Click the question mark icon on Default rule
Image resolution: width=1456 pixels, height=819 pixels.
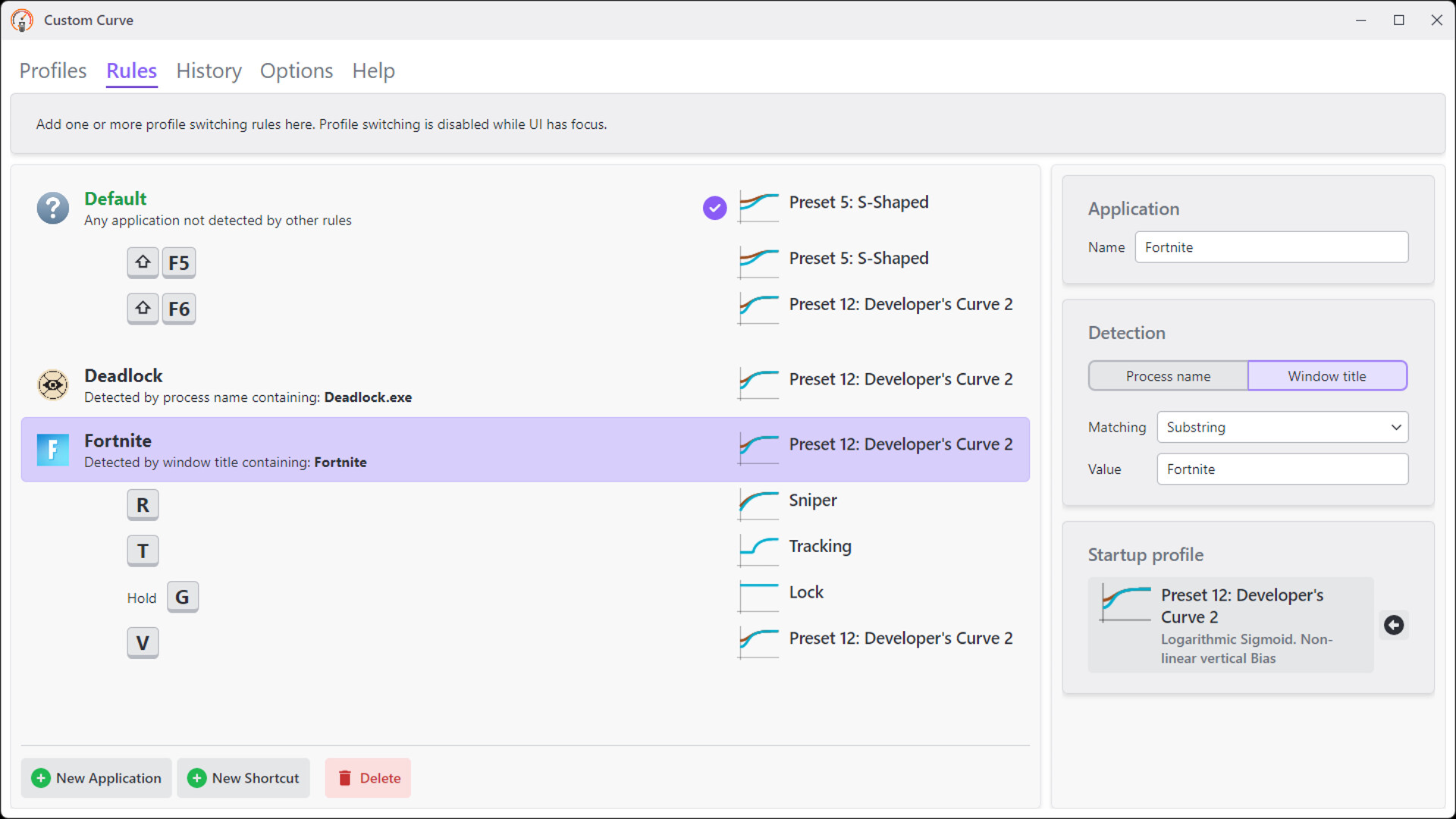point(52,208)
